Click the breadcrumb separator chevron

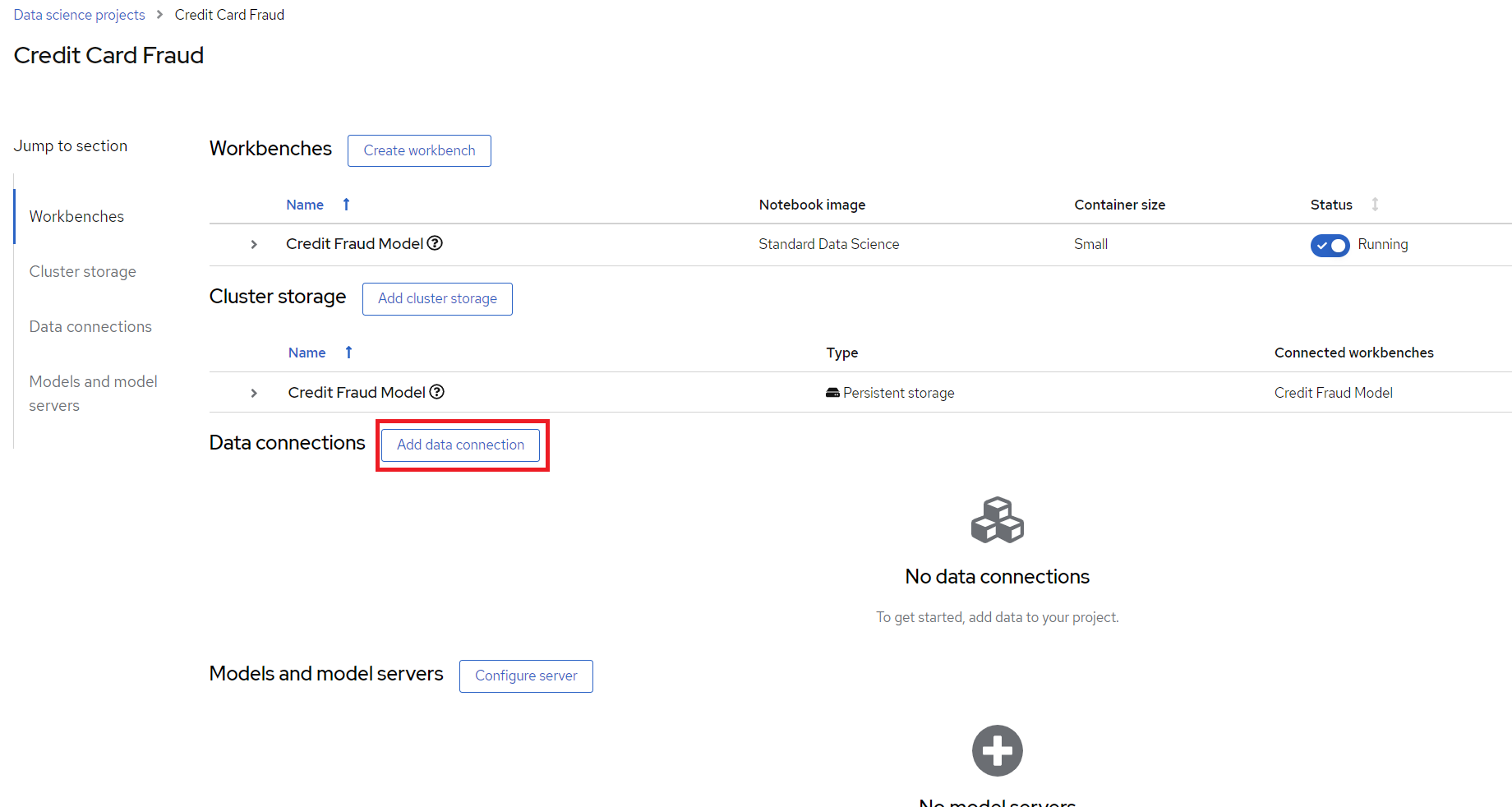[x=159, y=15]
